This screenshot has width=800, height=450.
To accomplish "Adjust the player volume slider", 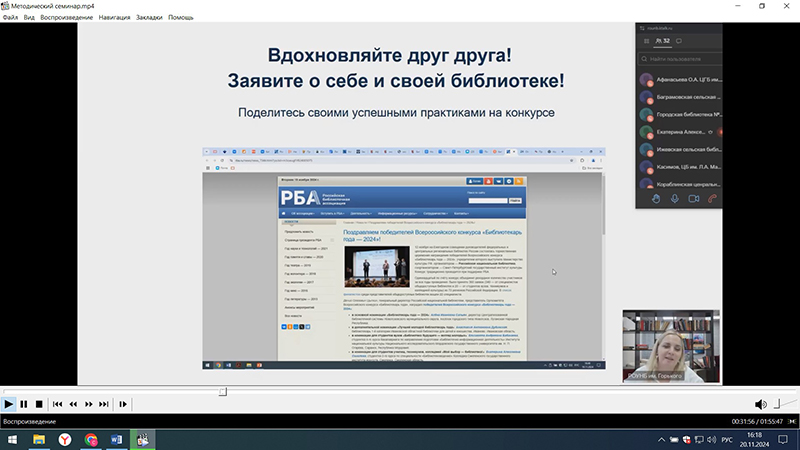I will [x=785, y=404].
